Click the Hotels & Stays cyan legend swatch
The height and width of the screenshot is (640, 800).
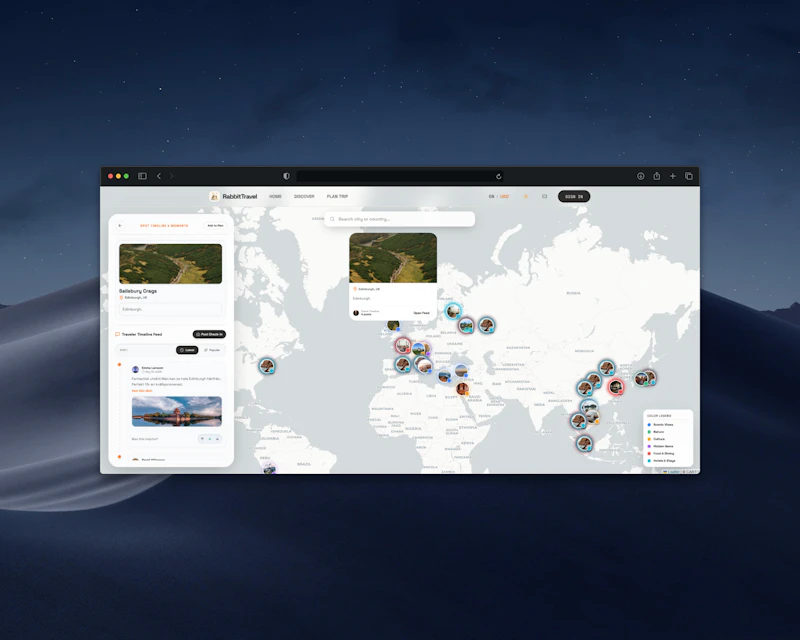click(x=649, y=460)
